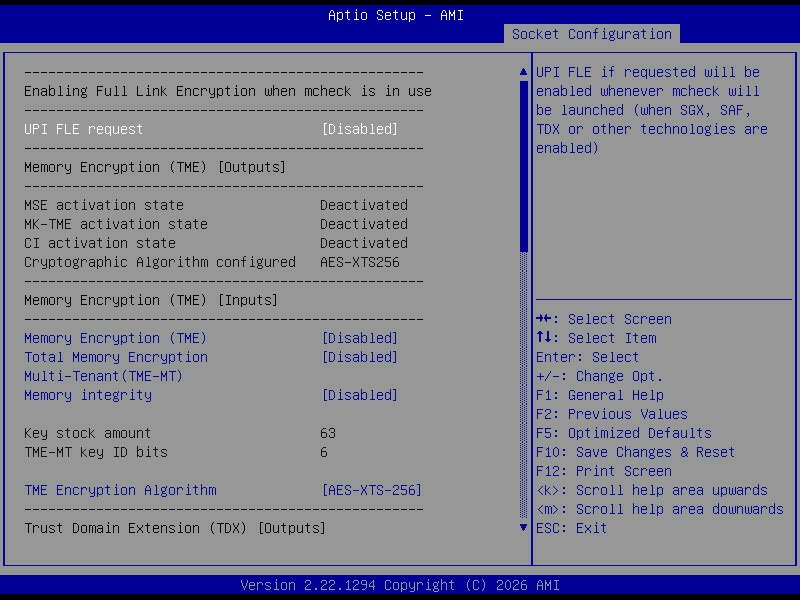Click the scrollbar down arrow
Viewport: 800px width, 600px height.
[x=523, y=528]
